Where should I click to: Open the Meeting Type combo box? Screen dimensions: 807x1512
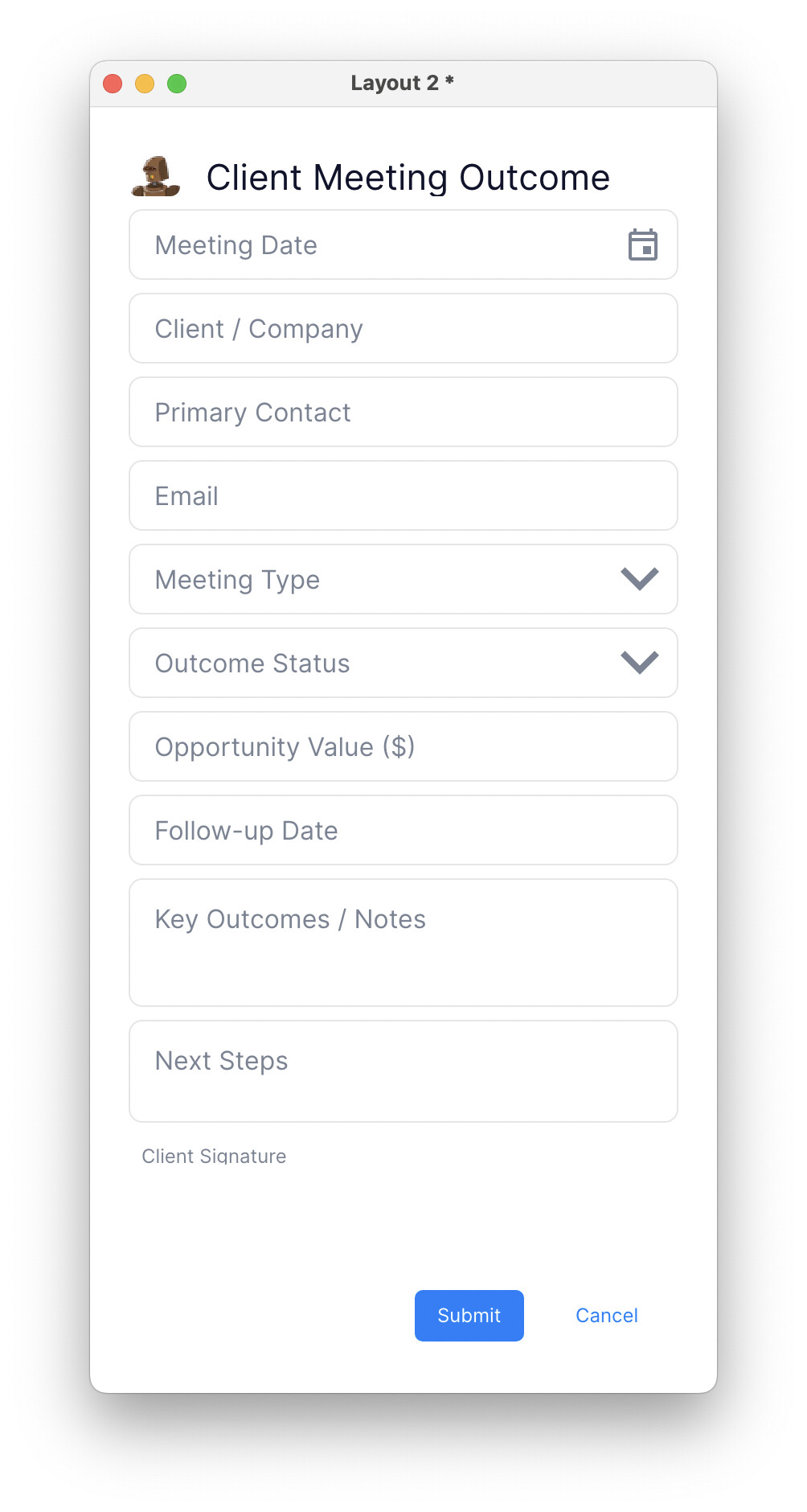click(378, 580)
